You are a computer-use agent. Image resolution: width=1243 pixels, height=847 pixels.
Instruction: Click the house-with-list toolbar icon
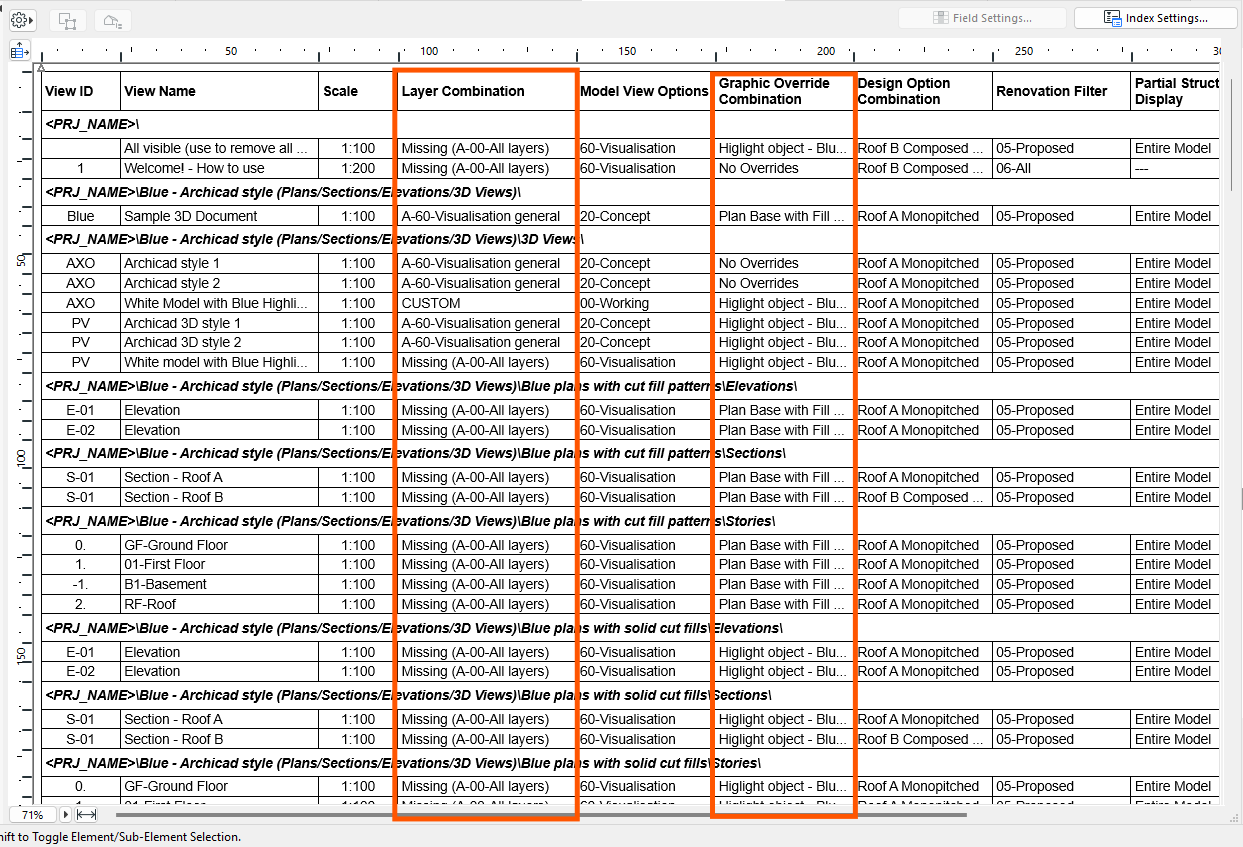112,20
